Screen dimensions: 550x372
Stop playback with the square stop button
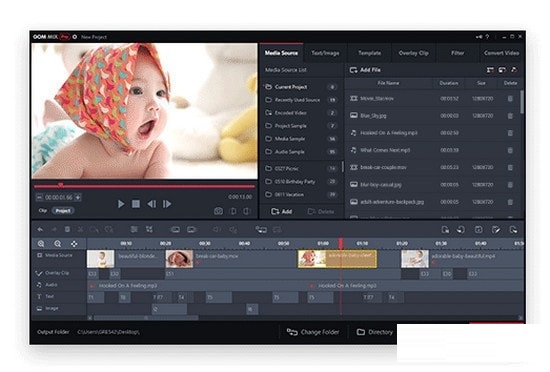[136, 204]
